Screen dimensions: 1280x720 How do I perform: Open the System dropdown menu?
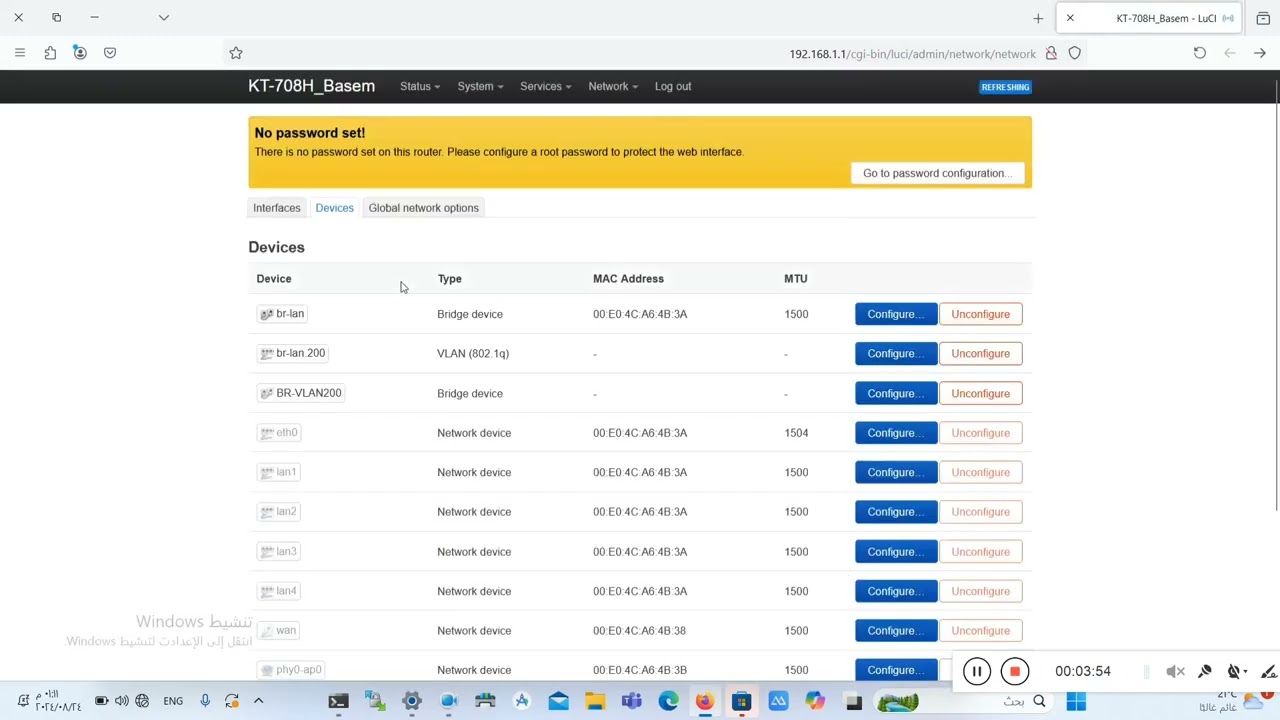(480, 86)
